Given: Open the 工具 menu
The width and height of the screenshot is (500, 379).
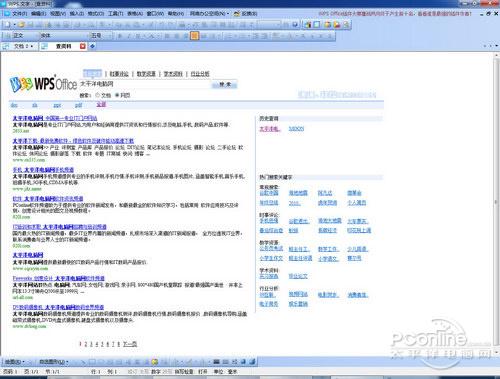Looking at the screenshot, I should coord(116,14).
